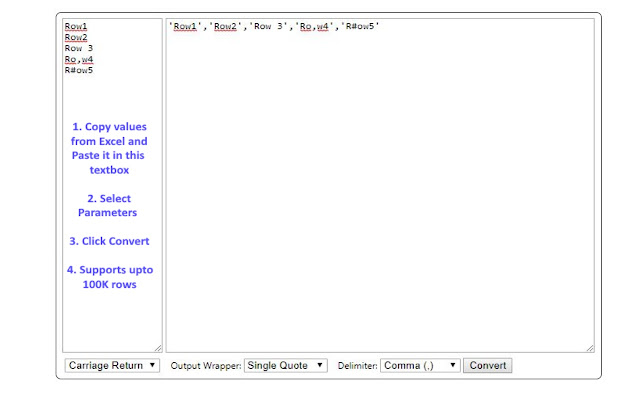
Task: Click '4. Supports upto 100K rows' text
Action: pyautogui.click(x=110, y=277)
